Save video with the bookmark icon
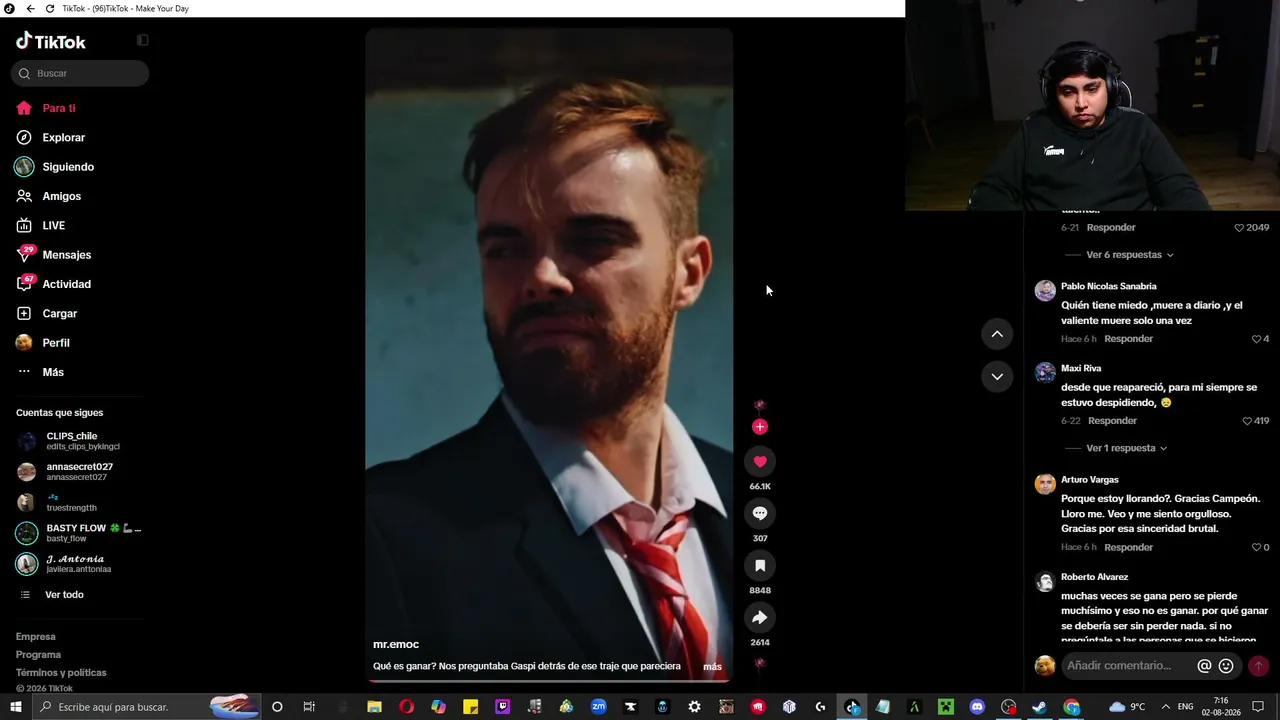 coord(760,565)
